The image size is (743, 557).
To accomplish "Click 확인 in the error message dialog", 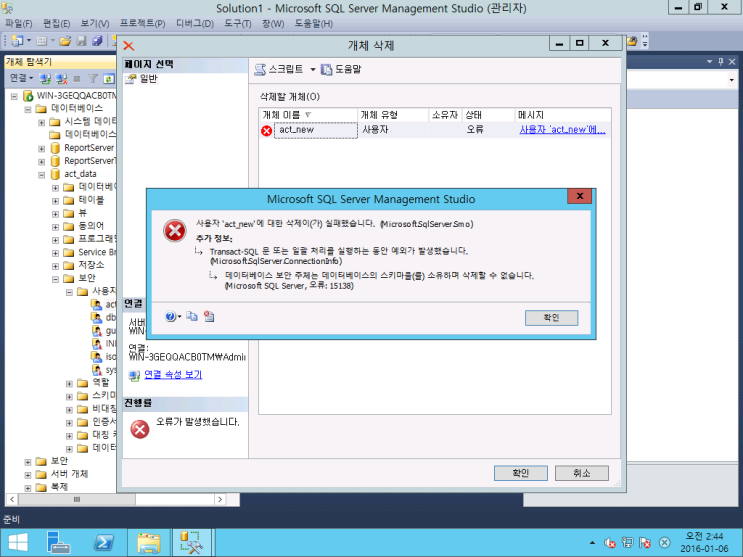I will [x=552, y=318].
